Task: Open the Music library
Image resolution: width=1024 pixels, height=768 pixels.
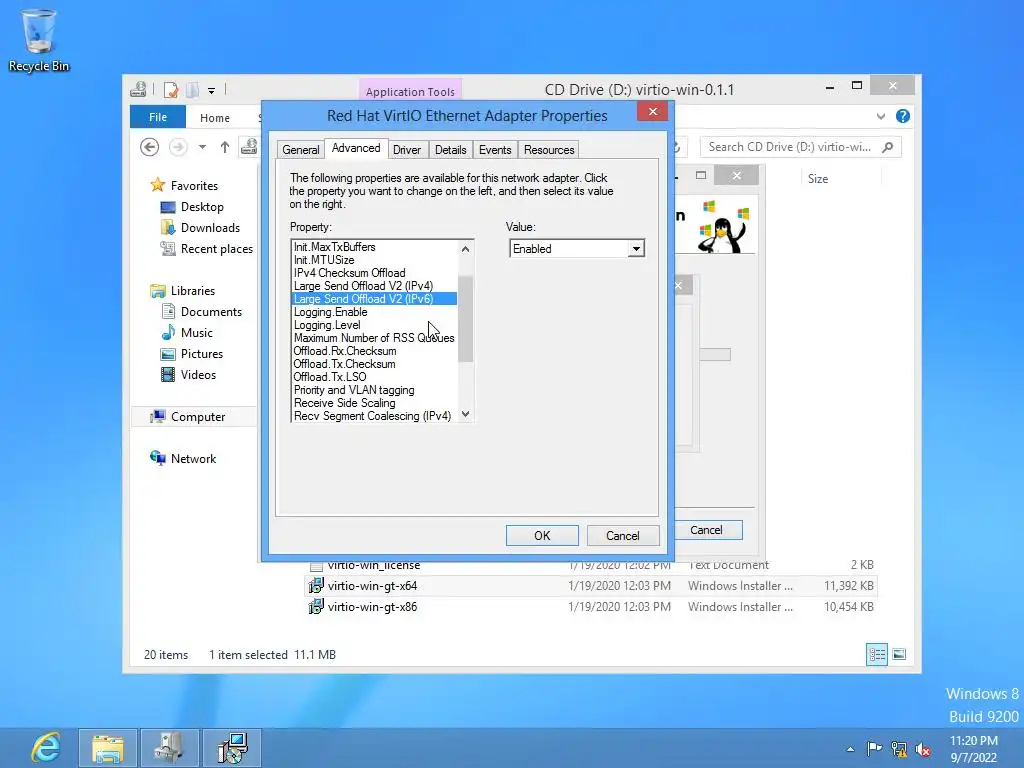Action: tap(197, 332)
